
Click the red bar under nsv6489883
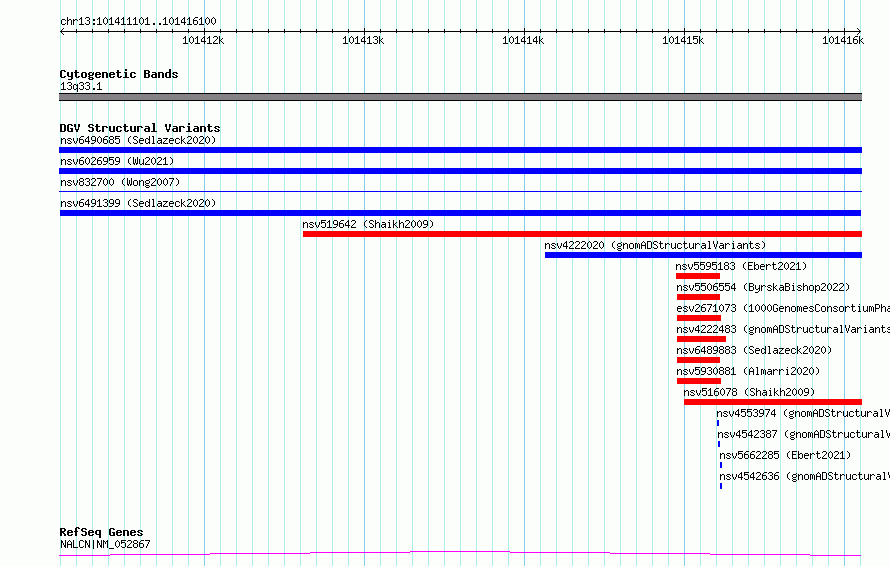pyautogui.click(x=698, y=360)
